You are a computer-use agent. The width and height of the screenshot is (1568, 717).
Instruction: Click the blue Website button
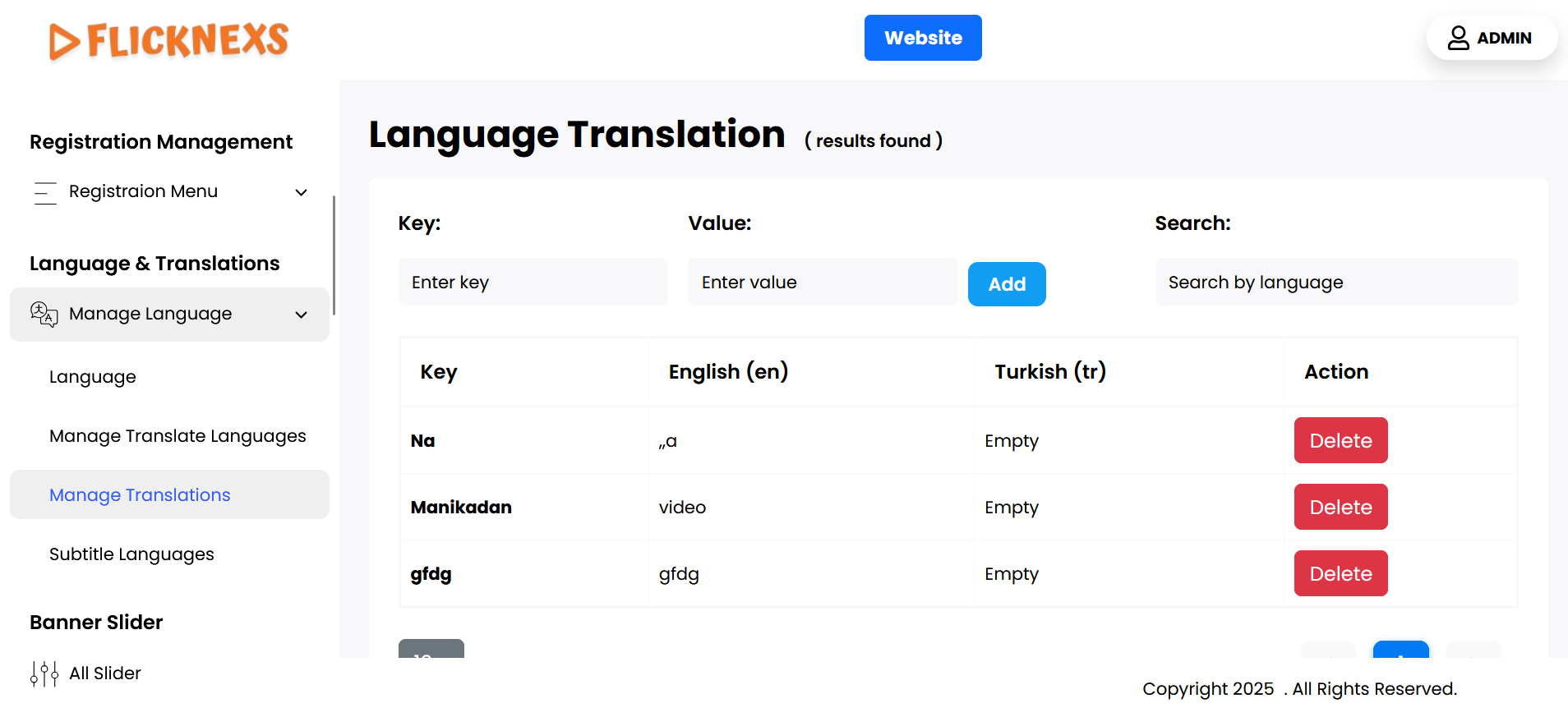tap(922, 38)
